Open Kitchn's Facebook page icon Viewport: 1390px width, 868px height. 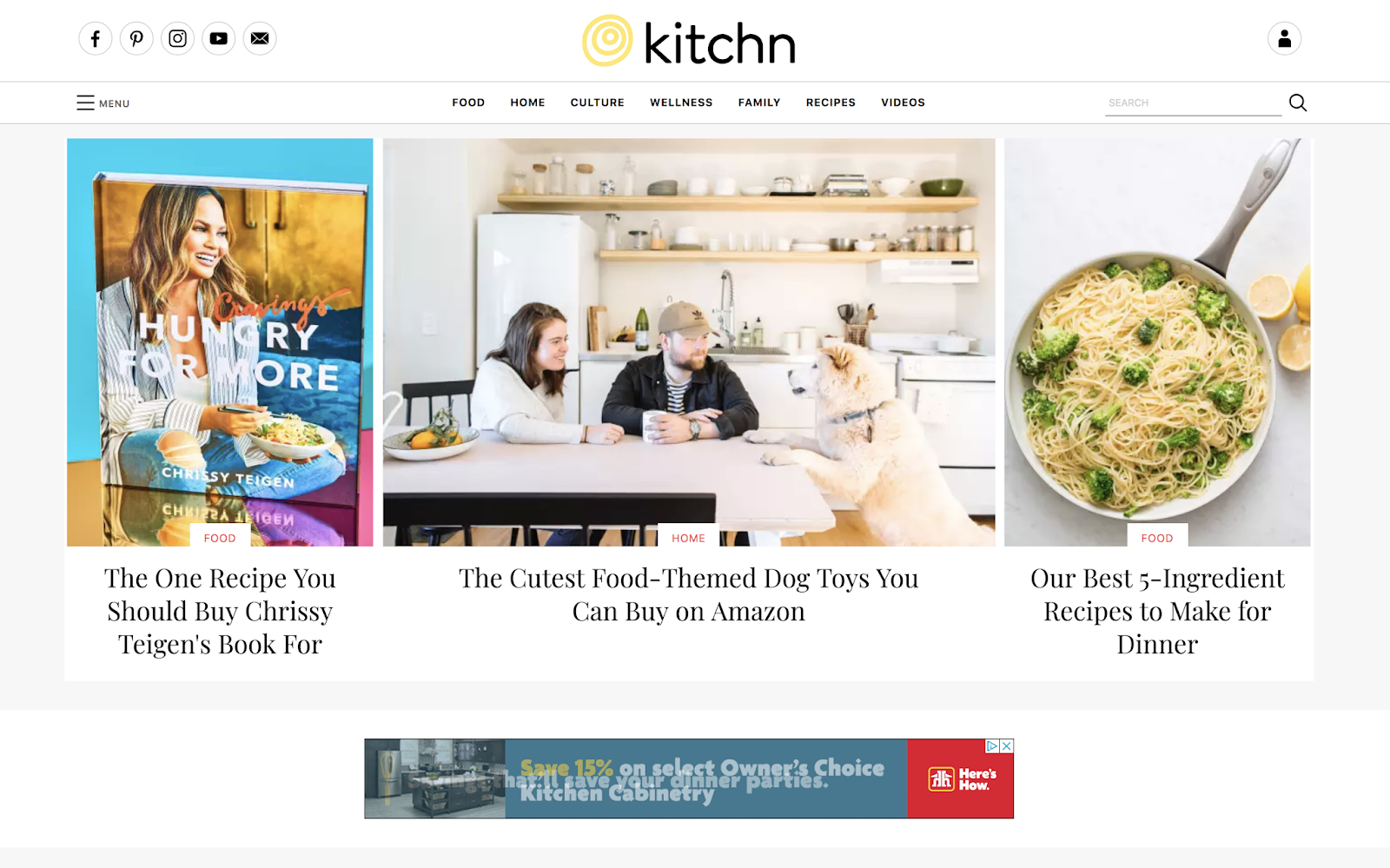(x=96, y=38)
